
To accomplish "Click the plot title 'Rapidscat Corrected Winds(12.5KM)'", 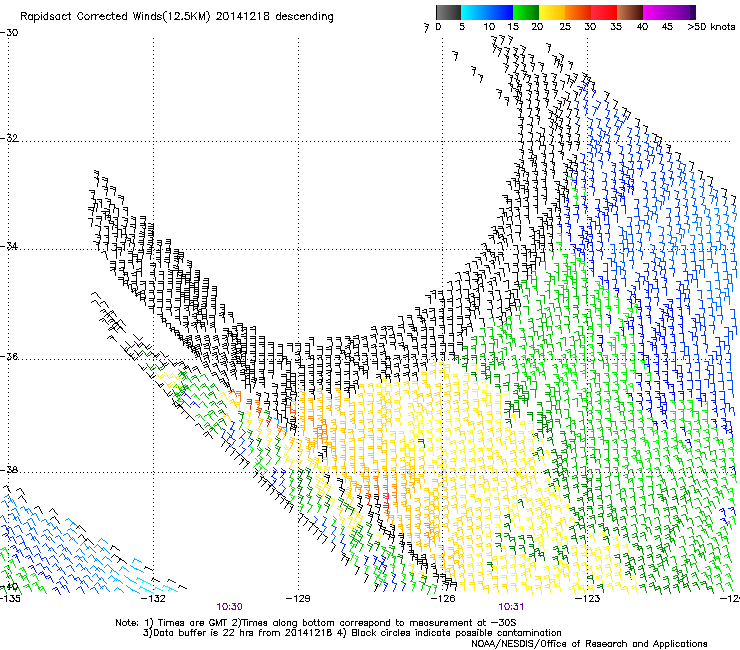I will click(x=115, y=17).
